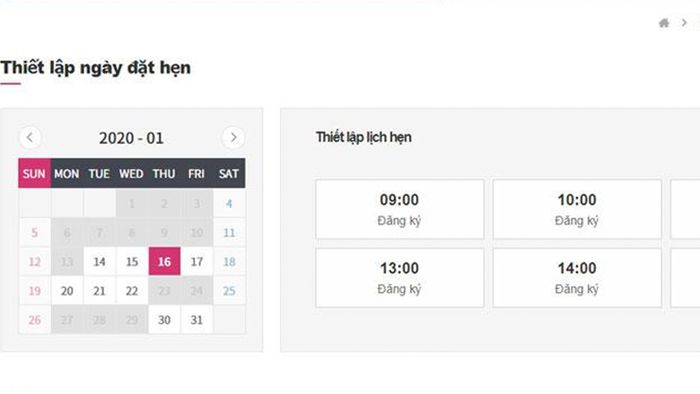Image resolution: width=700 pixels, height=394 pixels.
Task: Register the 09:00 time slot
Action: pos(400,209)
